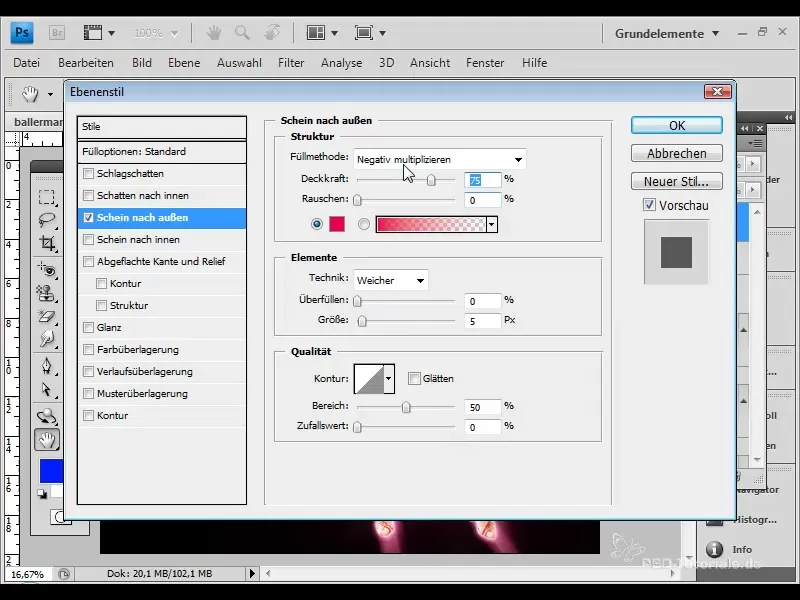Viewport: 800px width, 600px height.
Task: Click the Neuer Stil... button
Action: 677,181
